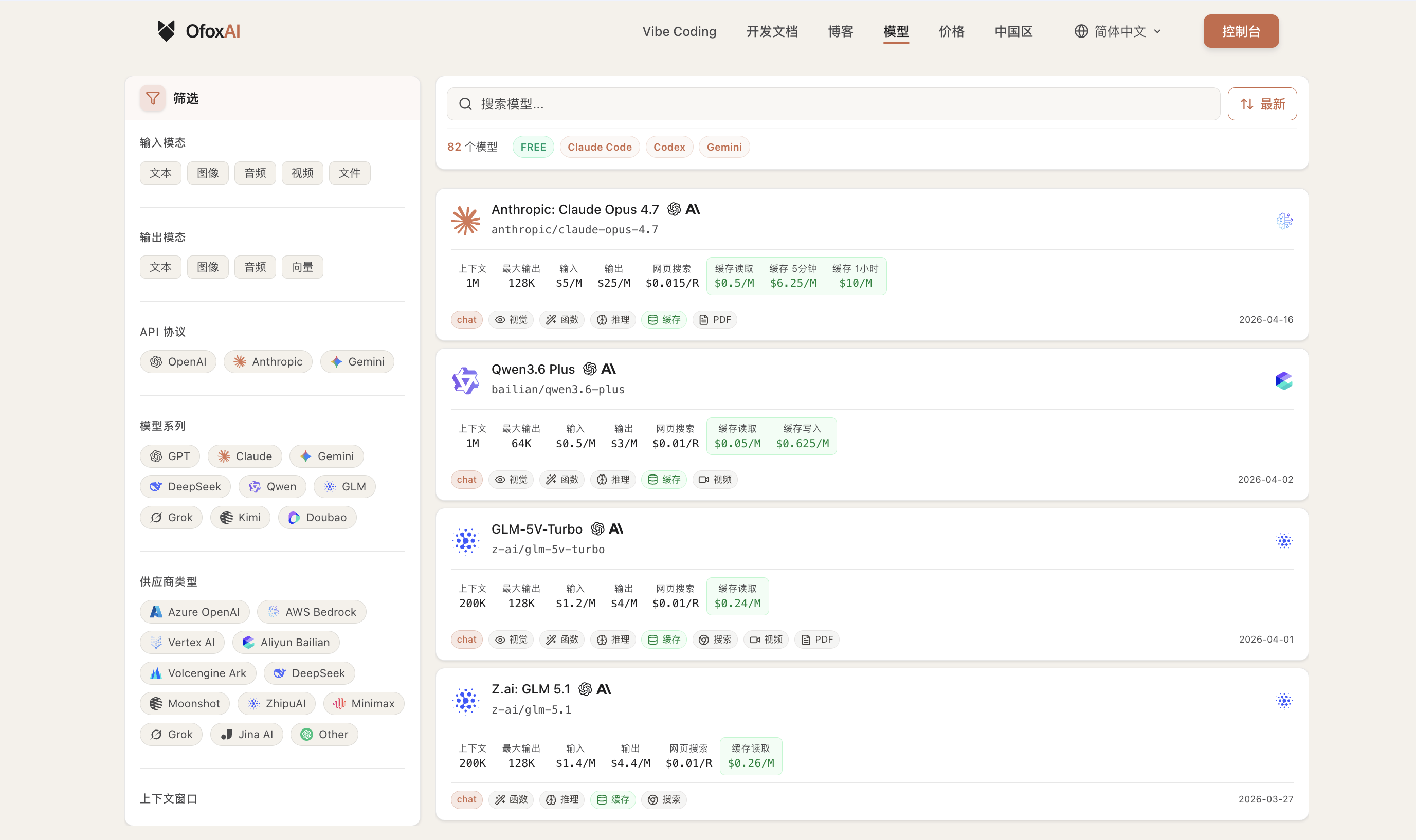Screen dimensions: 1416x840
Task: Click the 控制台 button
Action: 1241,31
